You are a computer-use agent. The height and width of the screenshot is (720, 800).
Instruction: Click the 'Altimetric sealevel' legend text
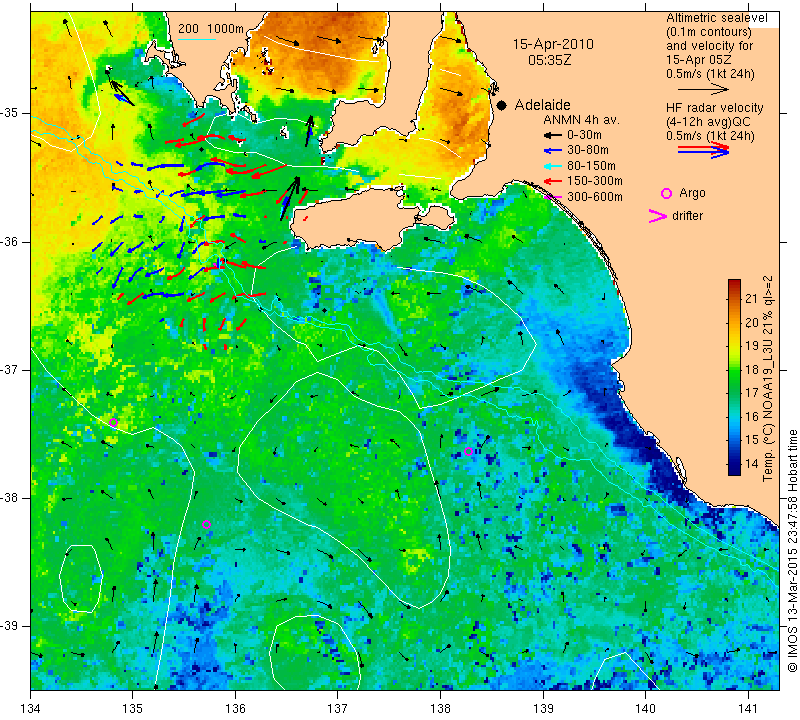[x=716, y=18]
